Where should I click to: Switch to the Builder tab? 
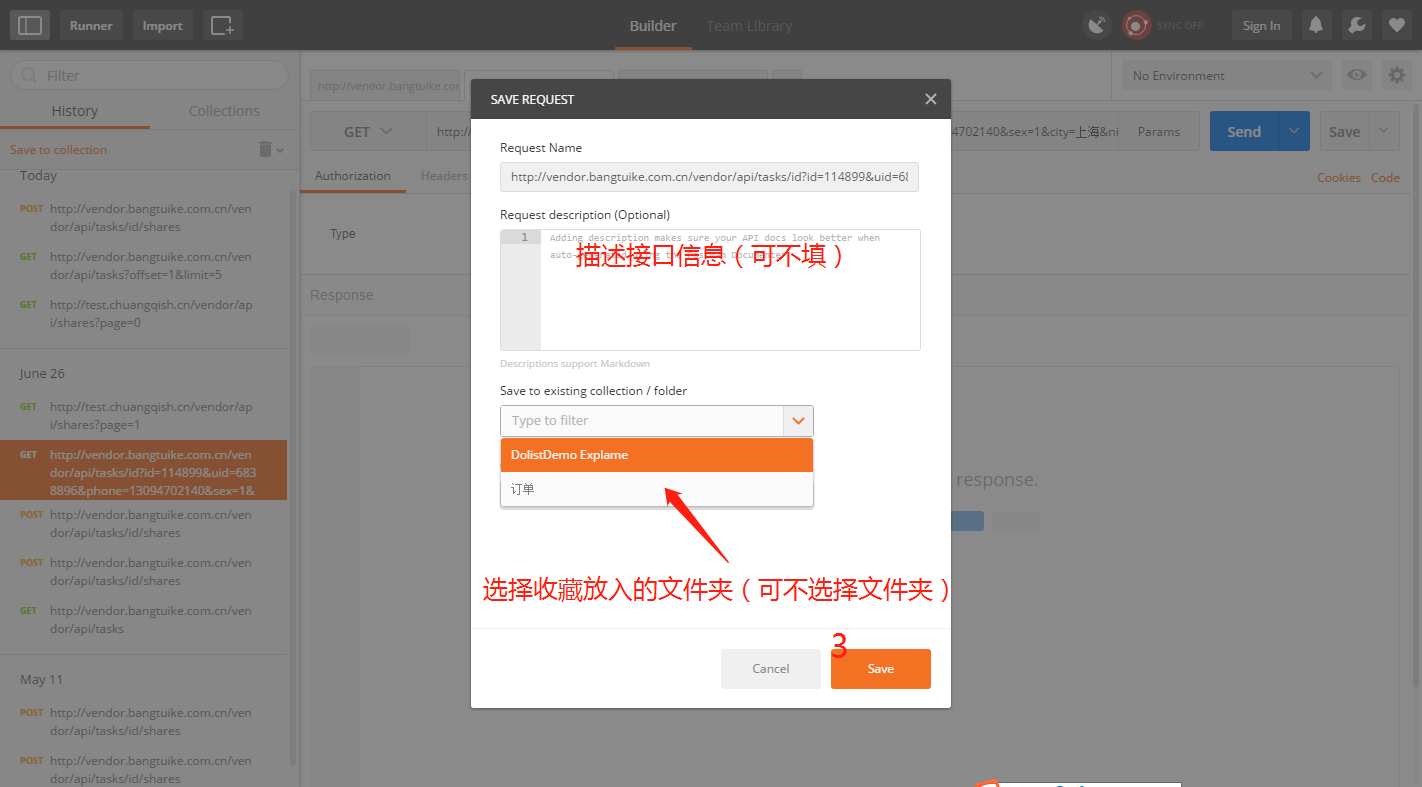click(x=653, y=26)
